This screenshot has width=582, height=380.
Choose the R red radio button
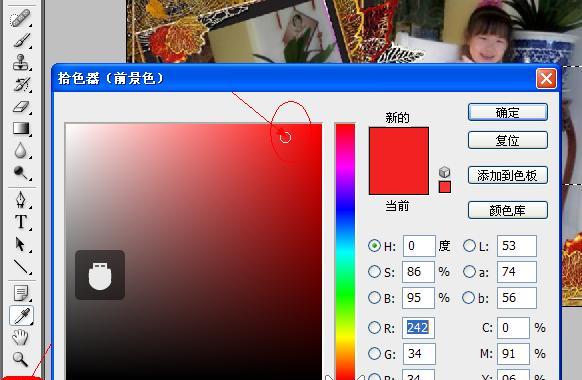tap(374, 327)
